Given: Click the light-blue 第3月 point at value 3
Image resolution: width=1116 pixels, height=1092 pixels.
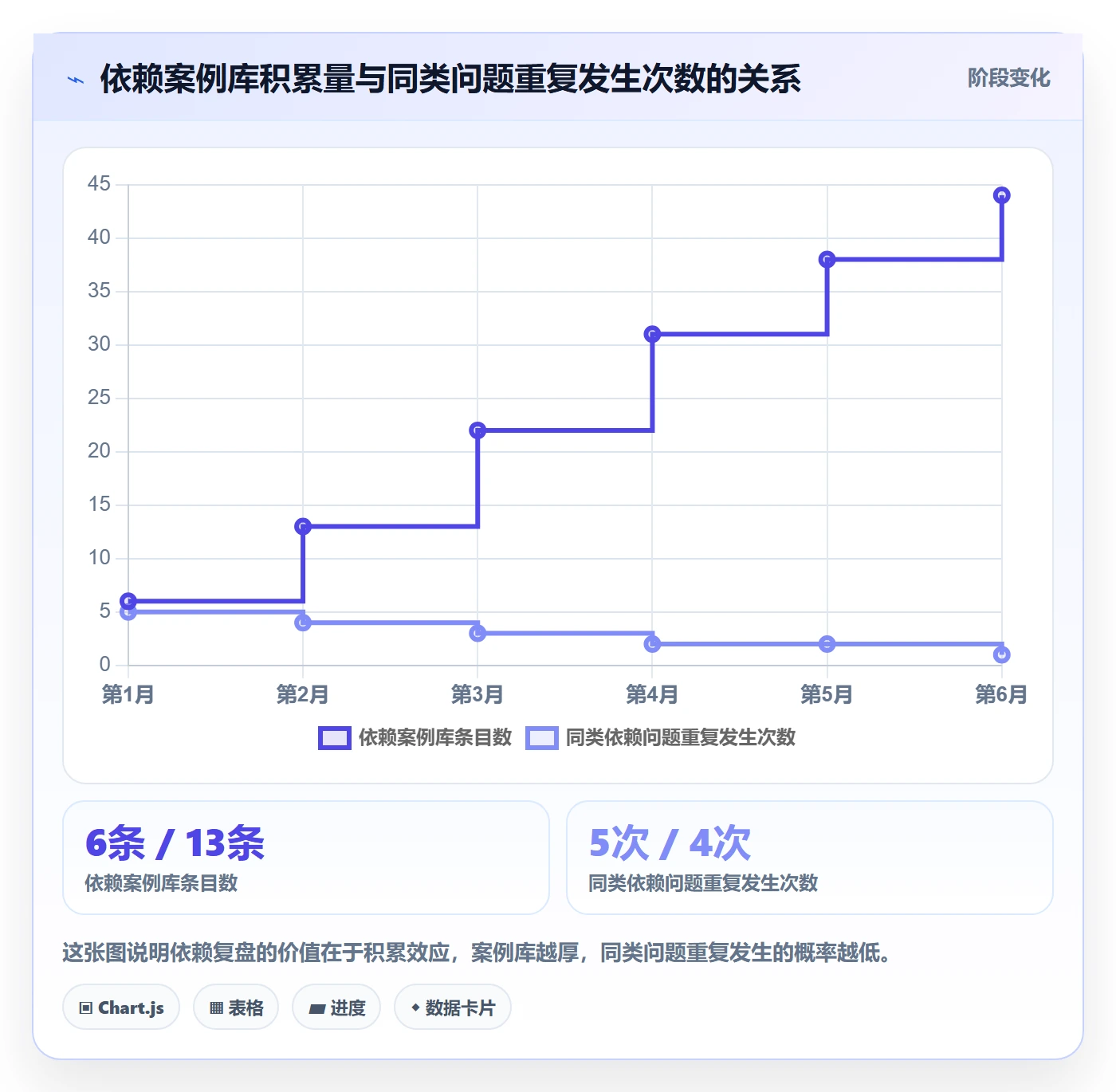Looking at the screenshot, I should (477, 633).
